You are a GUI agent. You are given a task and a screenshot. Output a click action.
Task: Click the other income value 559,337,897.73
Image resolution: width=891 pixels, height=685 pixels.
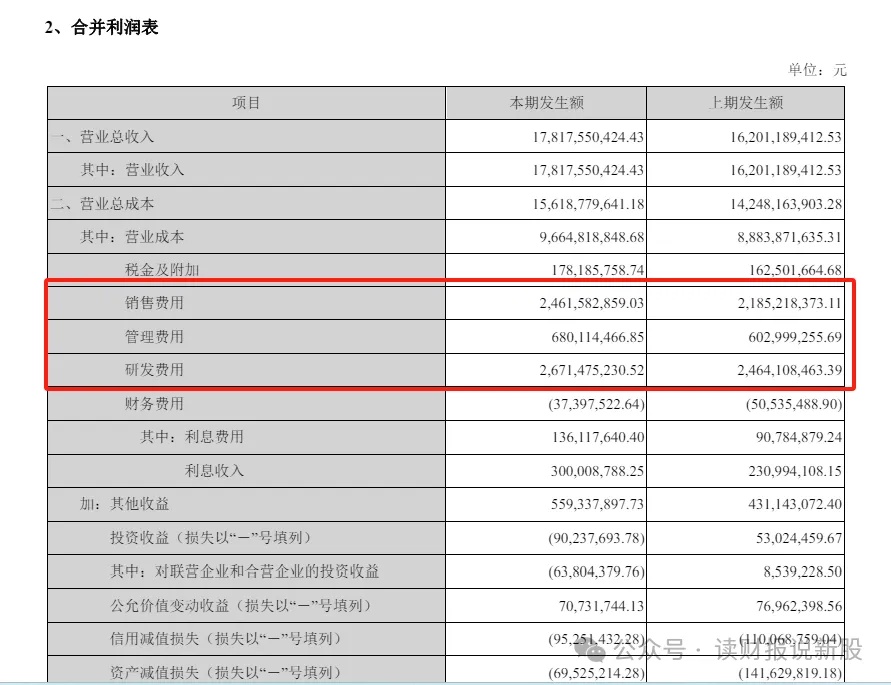point(597,504)
